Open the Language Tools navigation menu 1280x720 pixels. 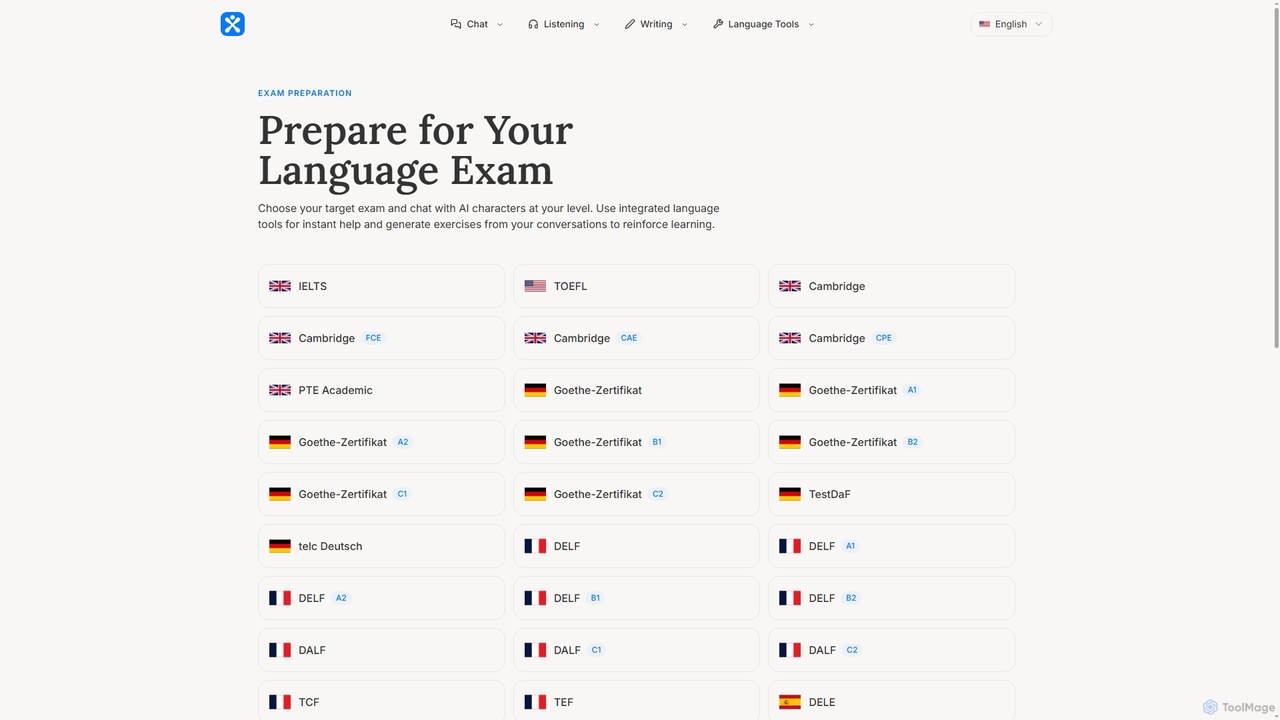click(x=764, y=24)
